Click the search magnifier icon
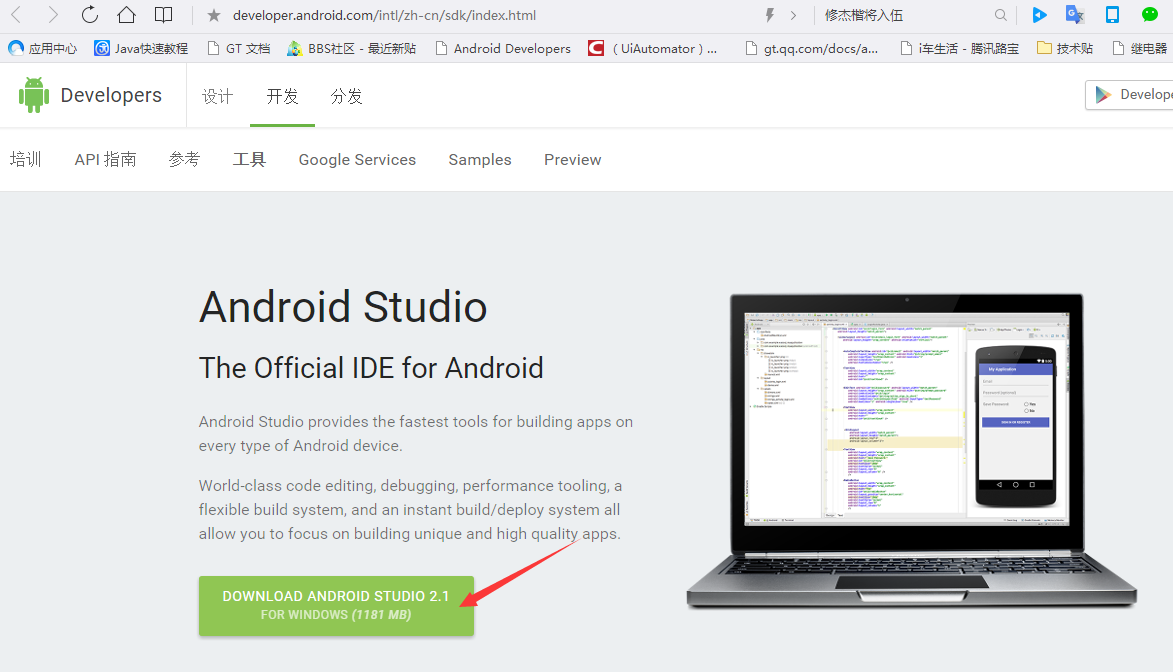The width and height of the screenshot is (1173, 672). [x=1001, y=15]
